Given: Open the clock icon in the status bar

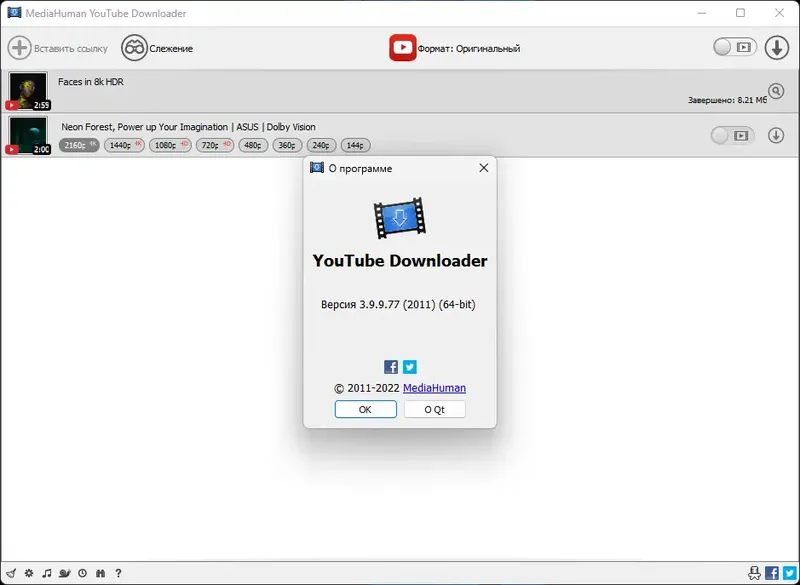Looking at the screenshot, I should click(82, 573).
